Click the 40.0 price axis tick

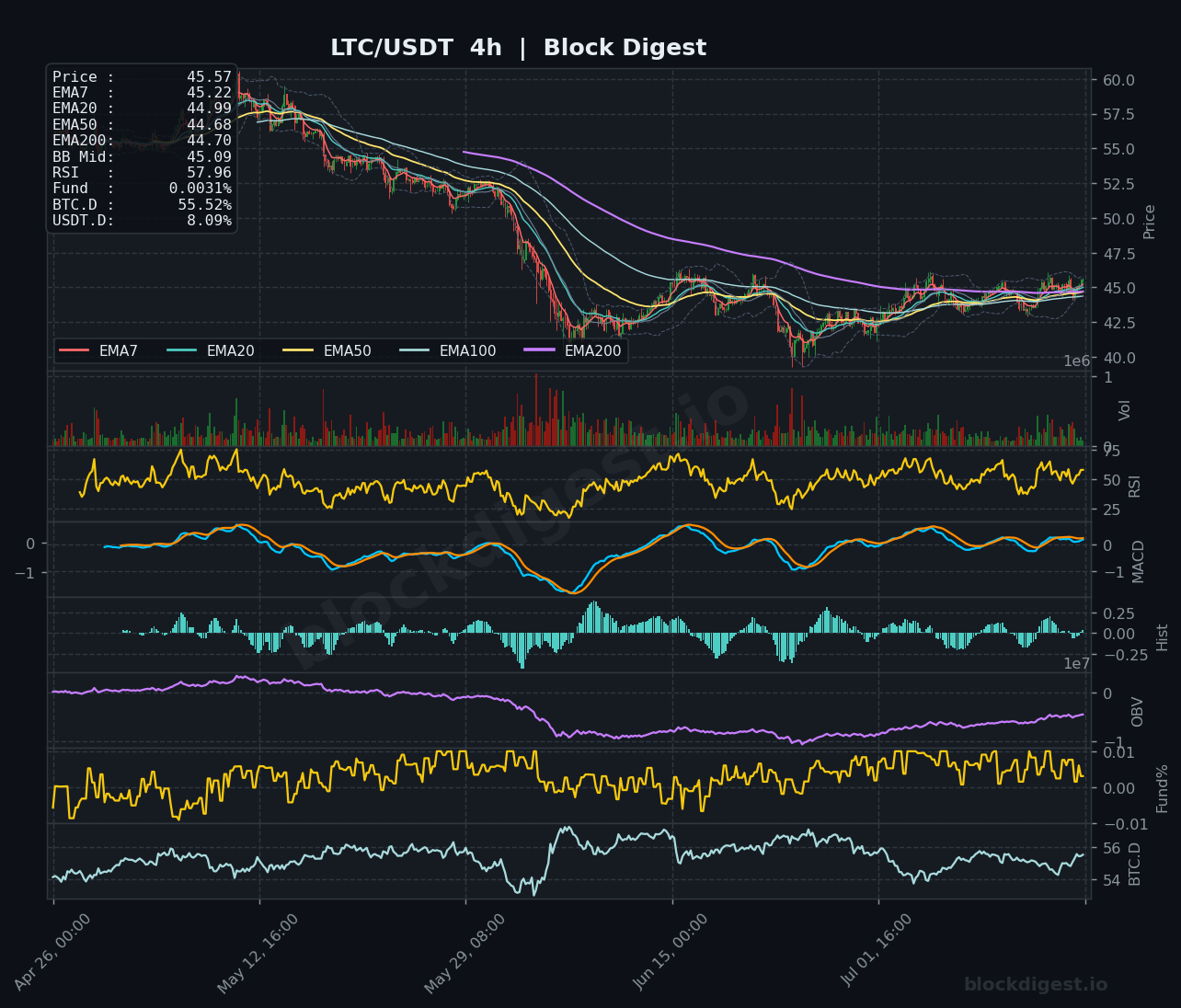[1118, 358]
